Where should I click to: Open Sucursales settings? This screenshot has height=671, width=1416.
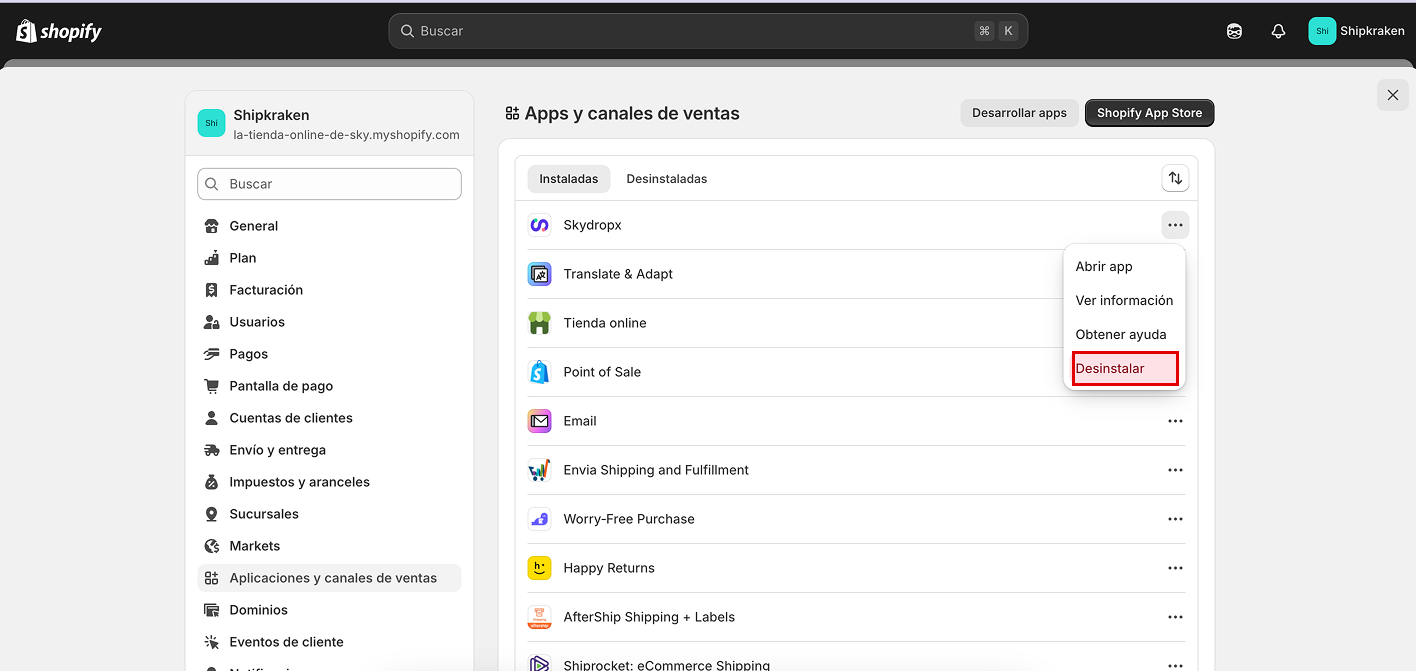329,514
